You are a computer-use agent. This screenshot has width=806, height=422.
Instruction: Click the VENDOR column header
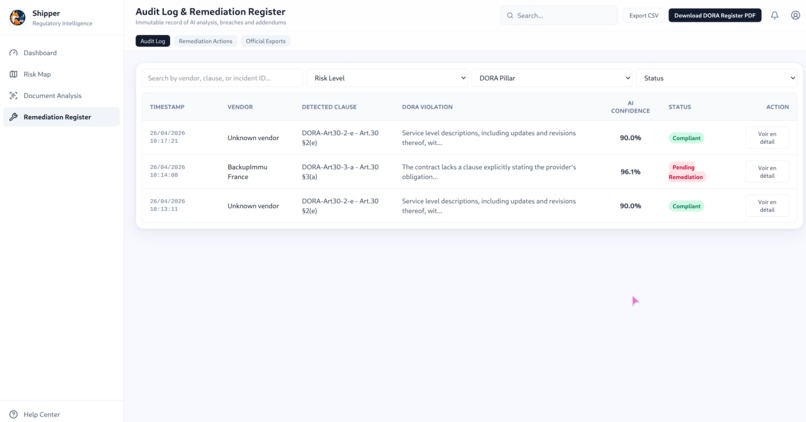point(240,107)
